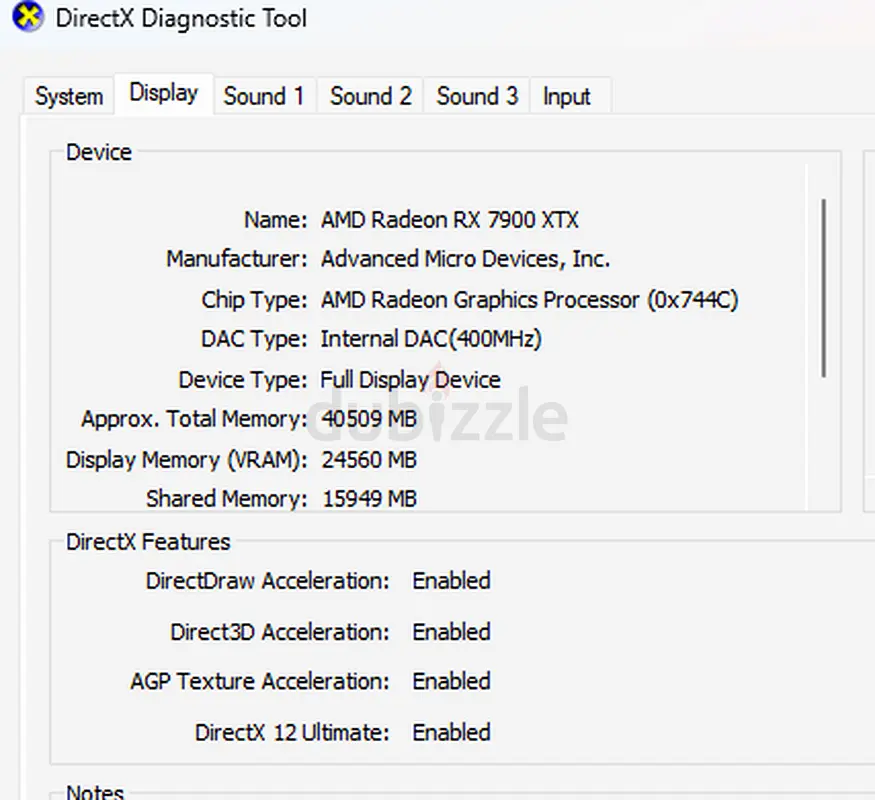Viewport: 875px width, 800px height.
Task: Click Advanced Micro Devices, Inc. manufacturer value
Action: point(465,259)
